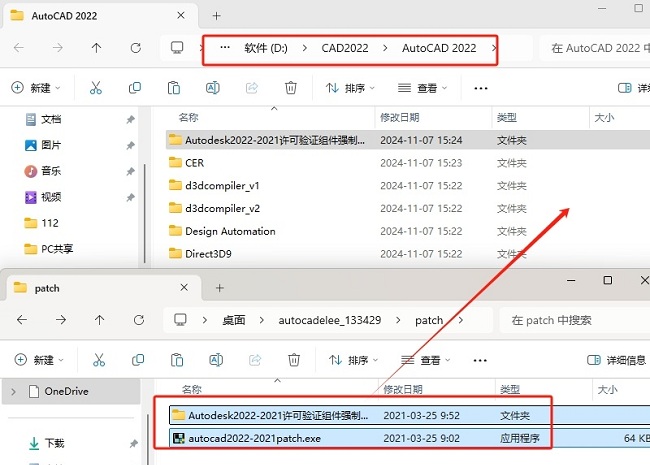Add new tab in AutoCAD 2022 window
The height and width of the screenshot is (465, 650).
[216, 16]
